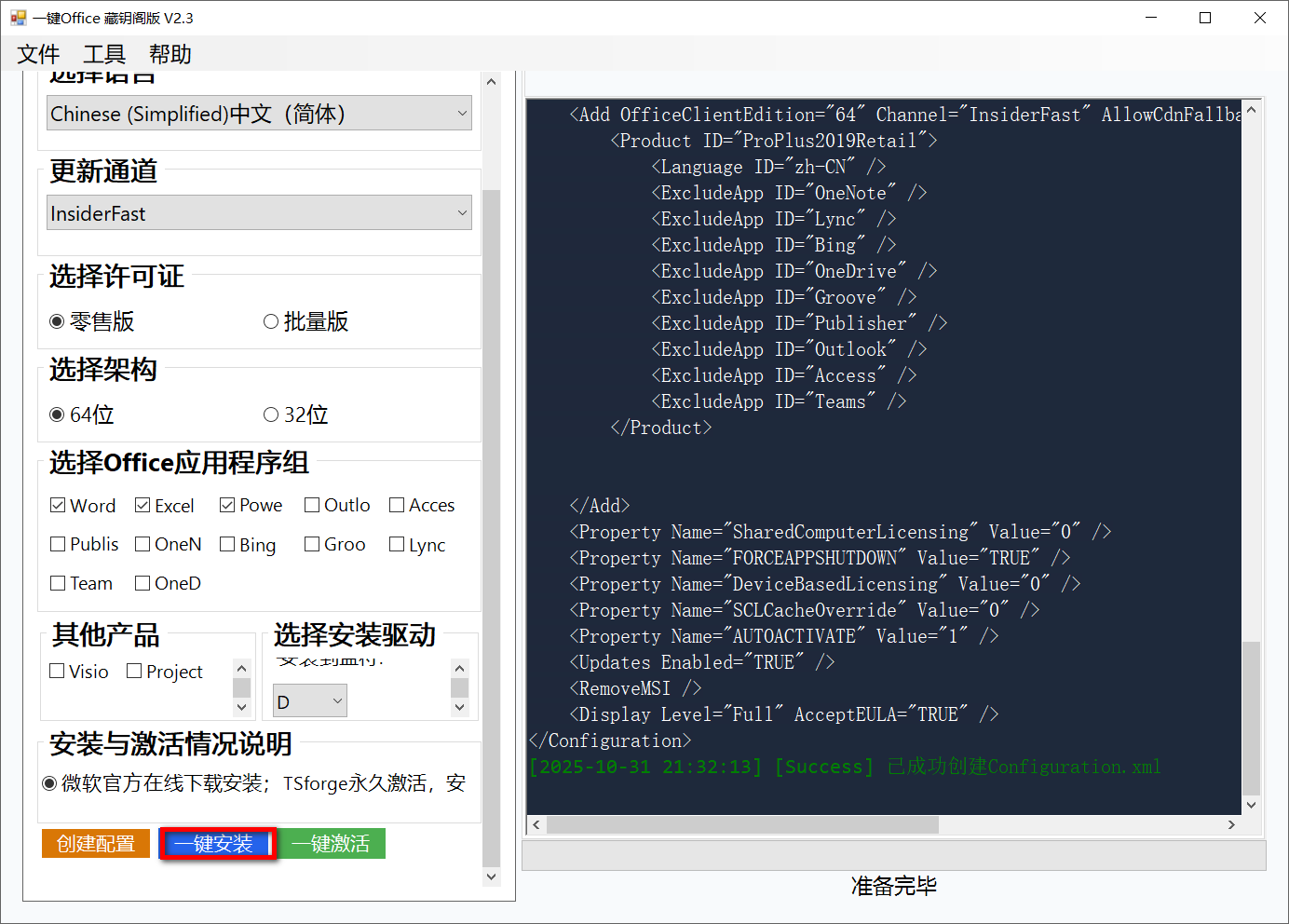Select the 32位 architecture option
This screenshot has height=924, width=1289.
coord(271,414)
